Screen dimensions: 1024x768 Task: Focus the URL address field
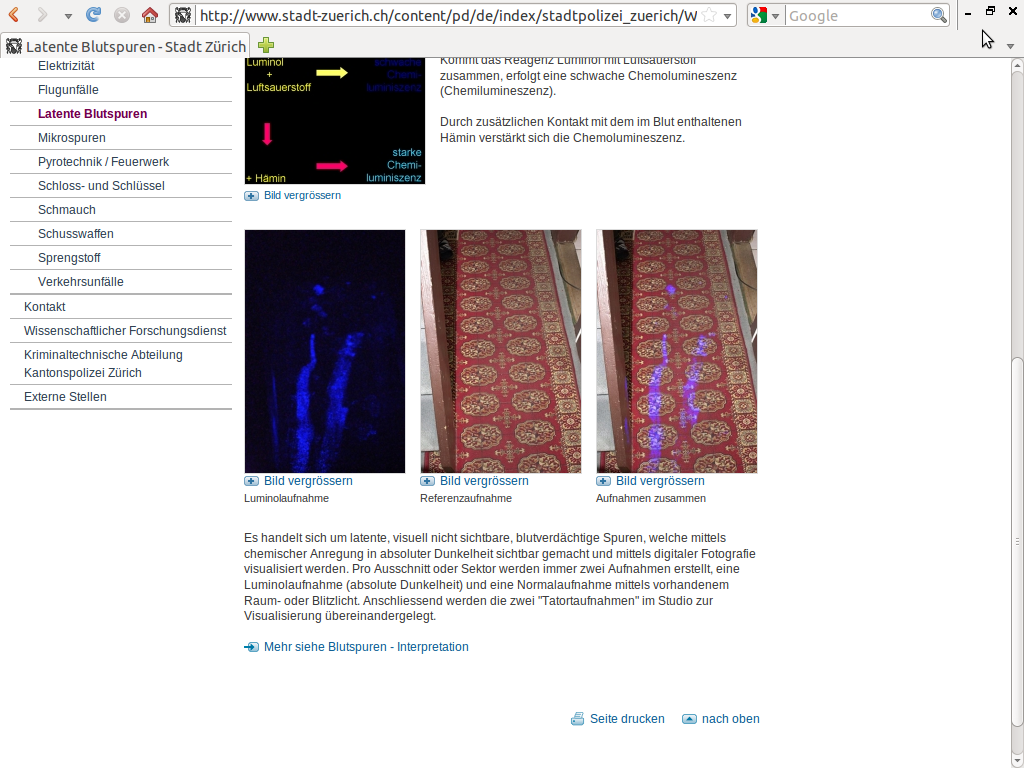click(448, 16)
